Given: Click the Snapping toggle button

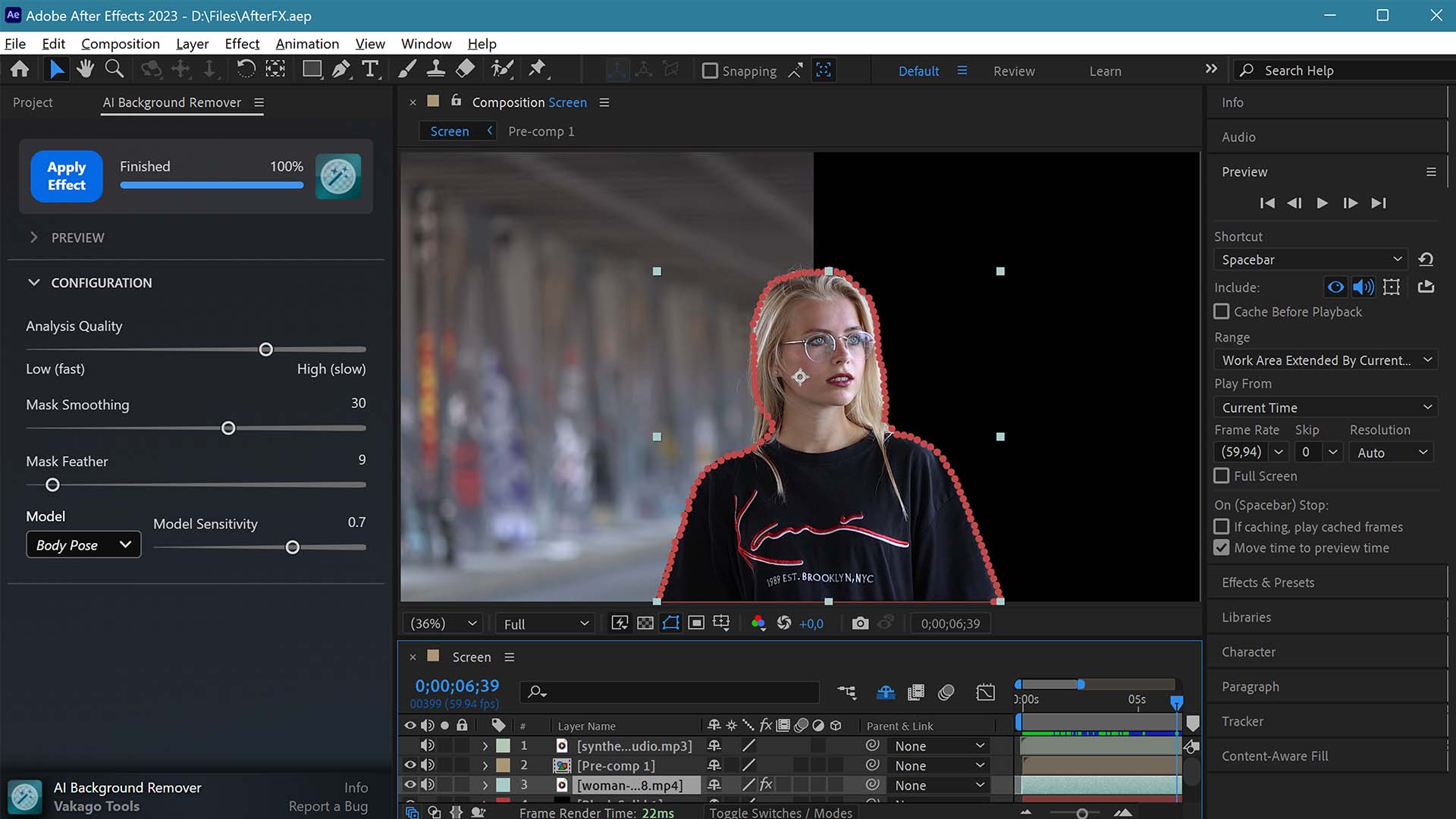Looking at the screenshot, I should 709,70.
